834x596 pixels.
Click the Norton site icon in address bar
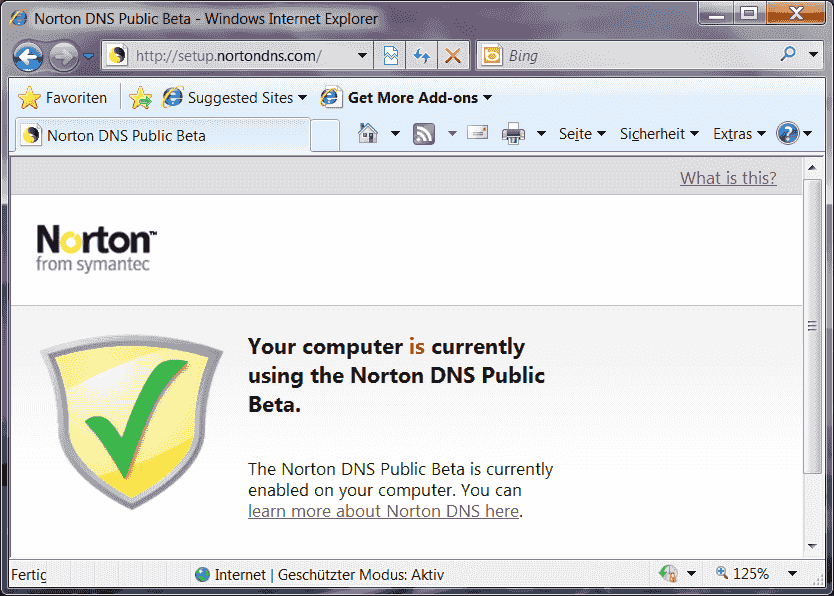(x=117, y=55)
